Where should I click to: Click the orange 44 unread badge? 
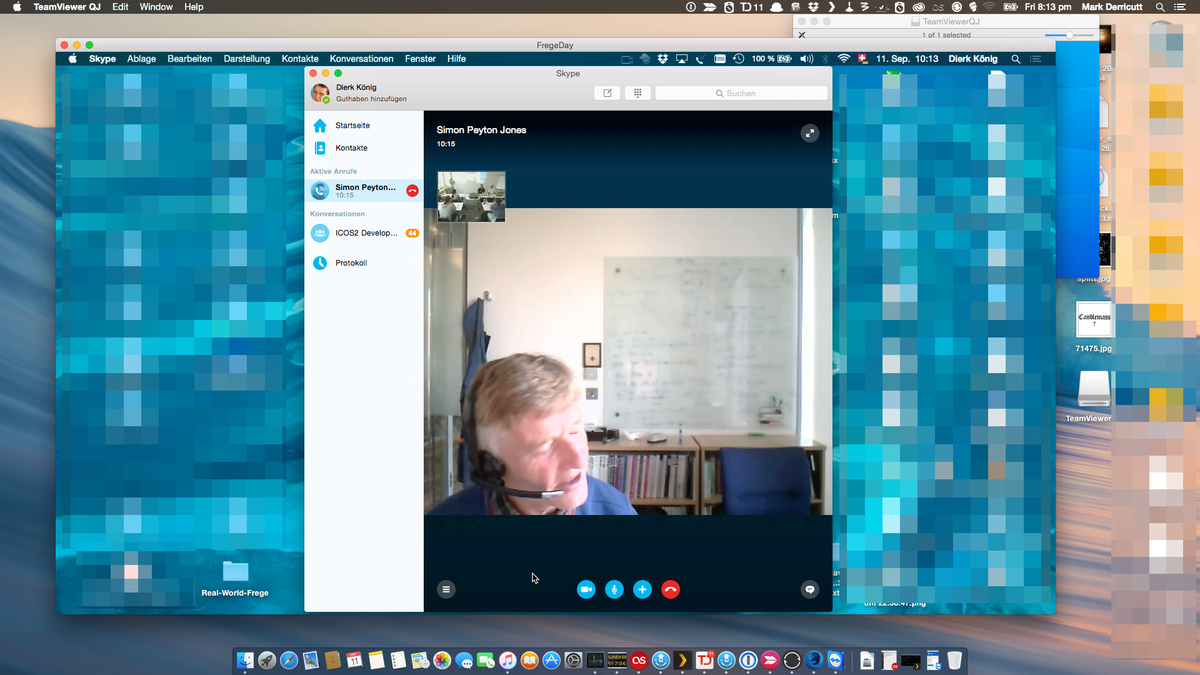pyautogui.click(x=412, y=233)
